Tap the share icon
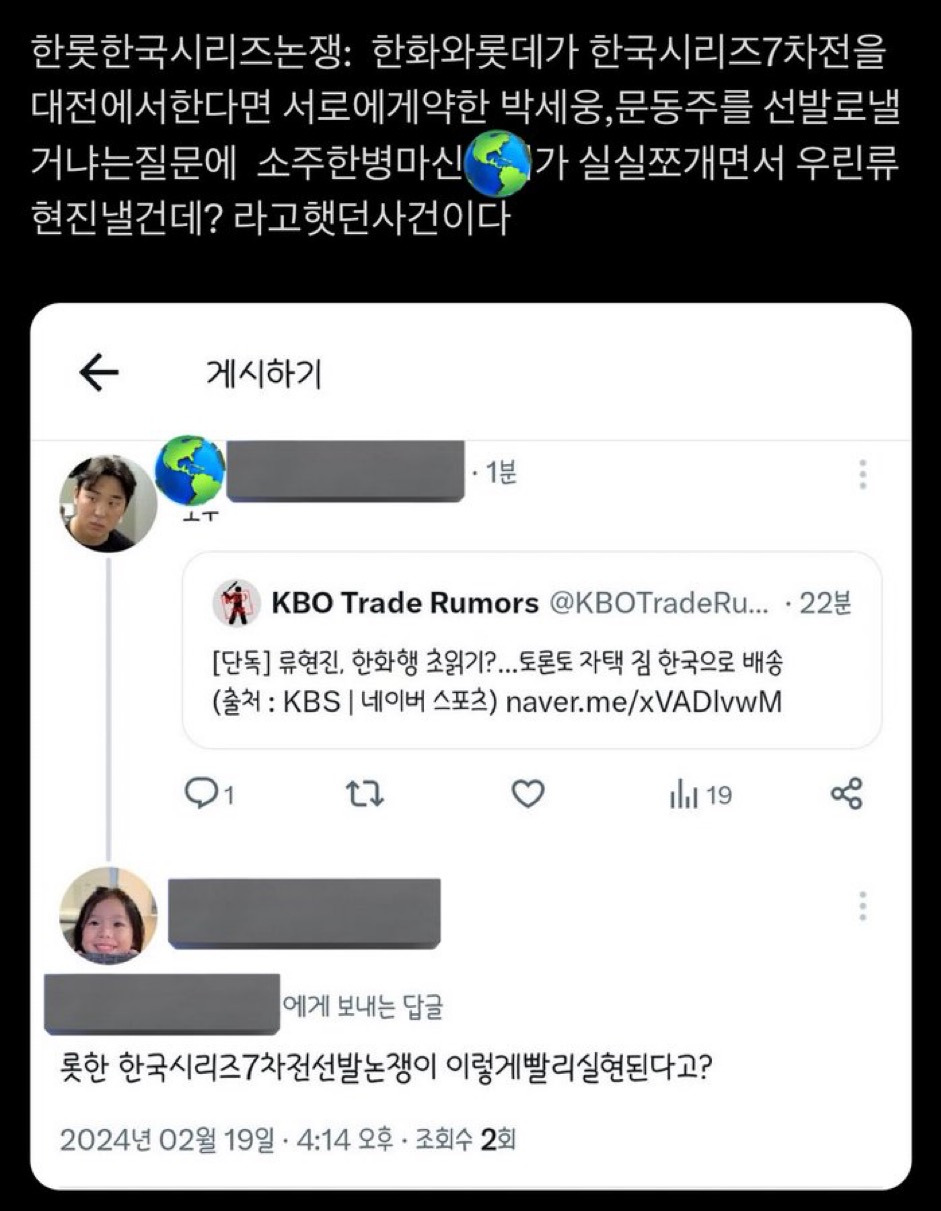The image size is (941, 1211). pos(847,794)
